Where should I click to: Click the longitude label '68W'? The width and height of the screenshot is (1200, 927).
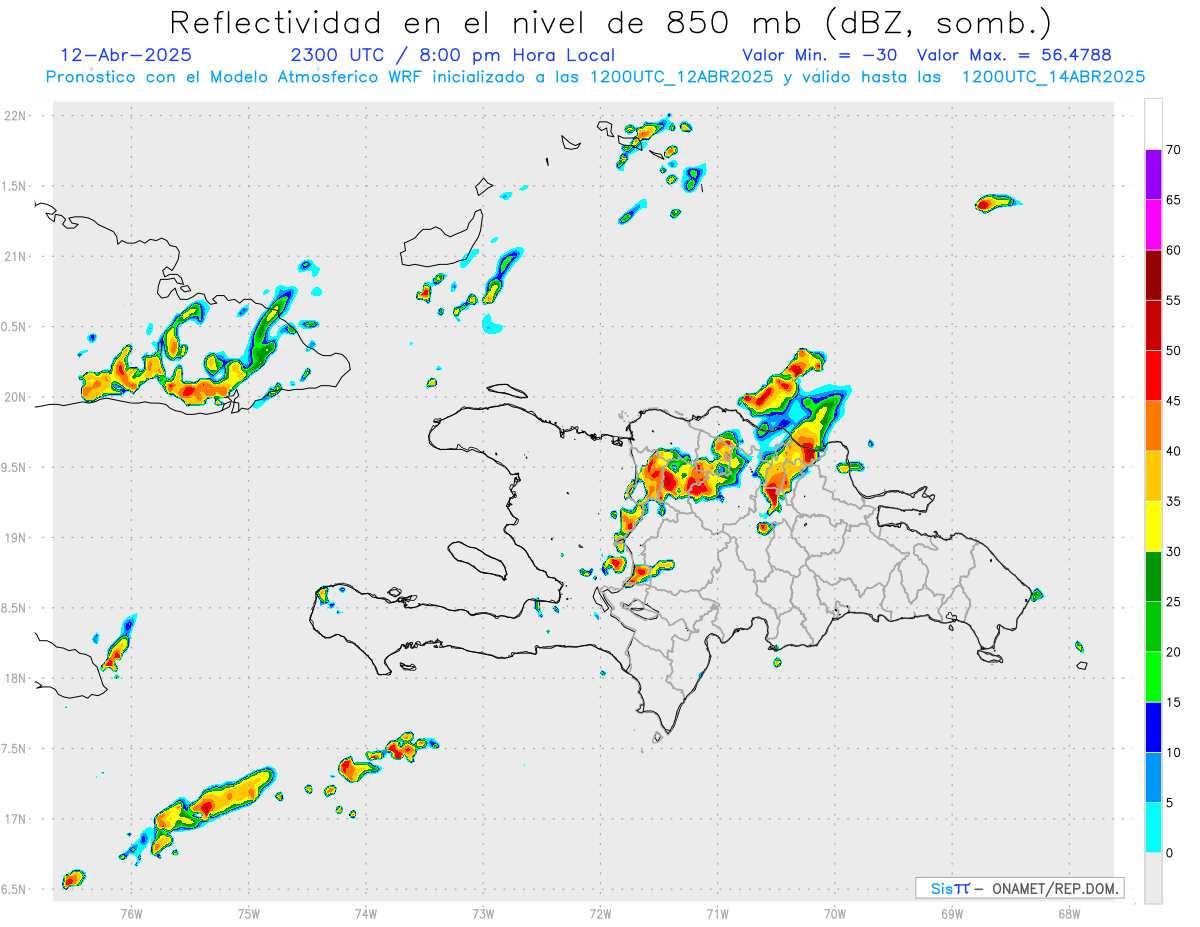(x=1069, y=913)
